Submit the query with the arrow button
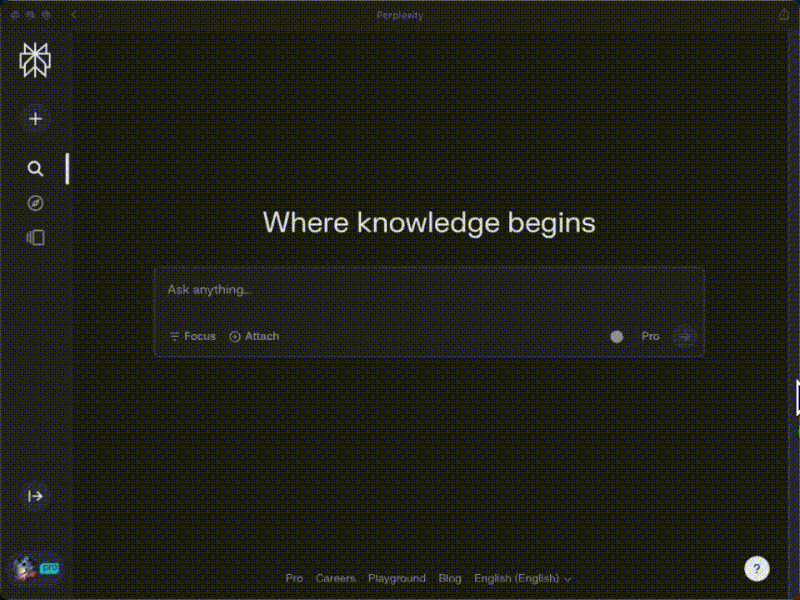 point(684,337)
